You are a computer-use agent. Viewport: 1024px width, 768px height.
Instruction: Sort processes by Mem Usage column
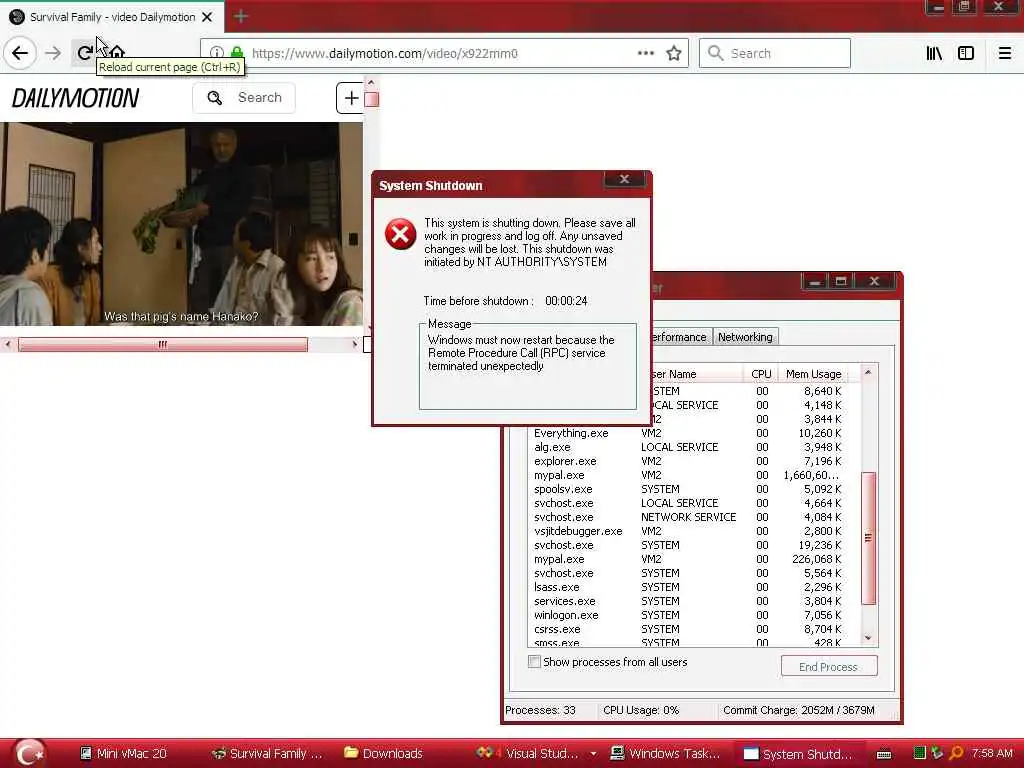tap(813, 374)
